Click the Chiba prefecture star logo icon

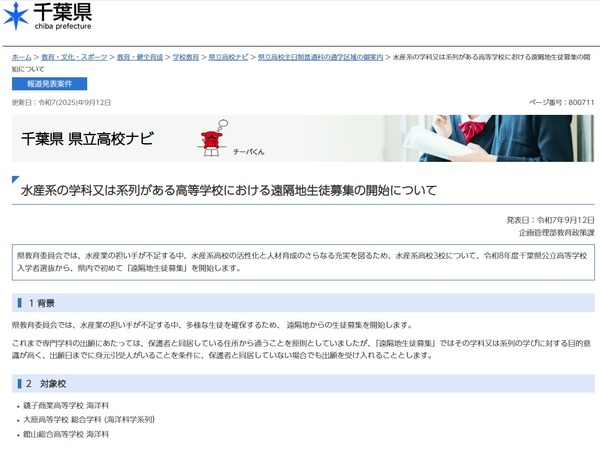(17, 16)
